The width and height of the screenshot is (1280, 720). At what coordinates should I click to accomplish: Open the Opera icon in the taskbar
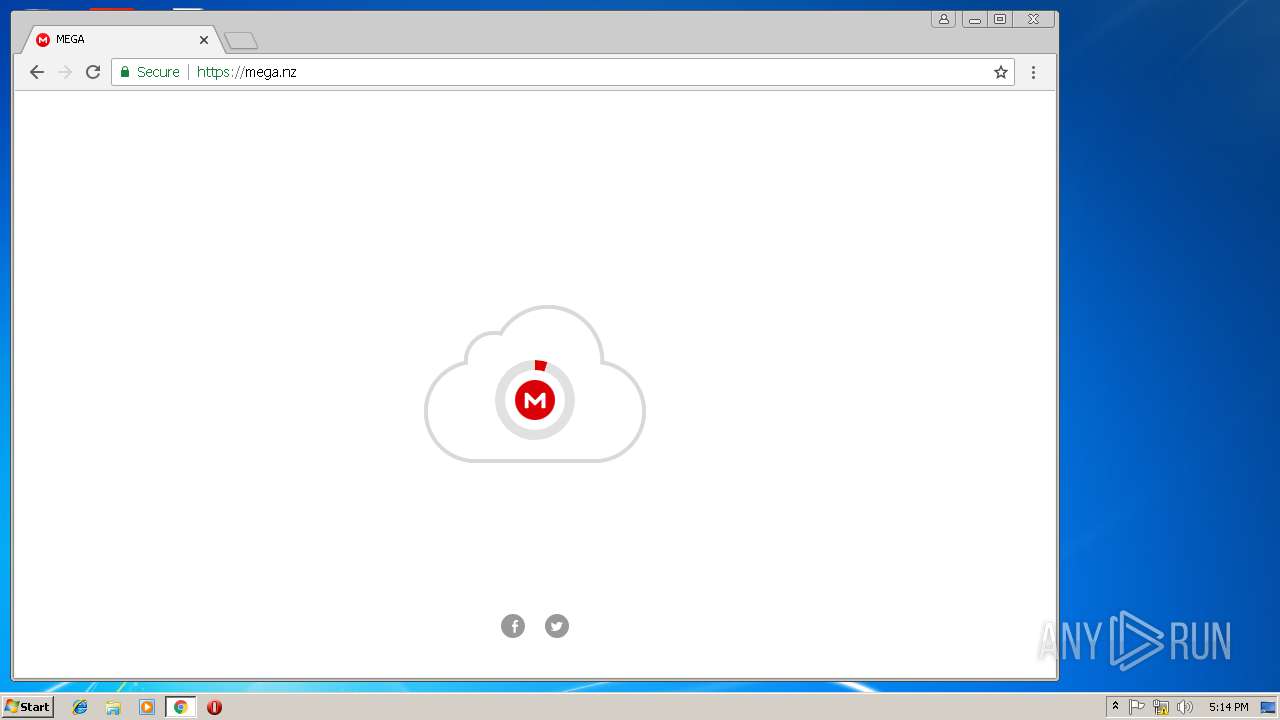(214, 707)
